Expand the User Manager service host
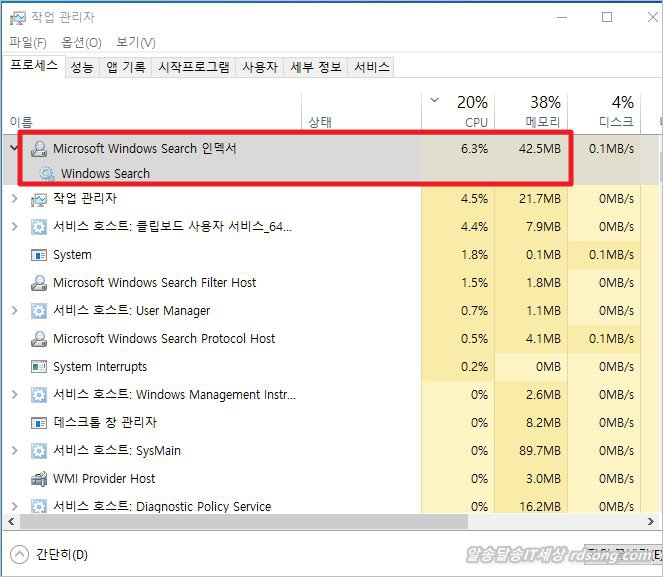The width and height of the screenshot is (663, 577). [14, 311]
